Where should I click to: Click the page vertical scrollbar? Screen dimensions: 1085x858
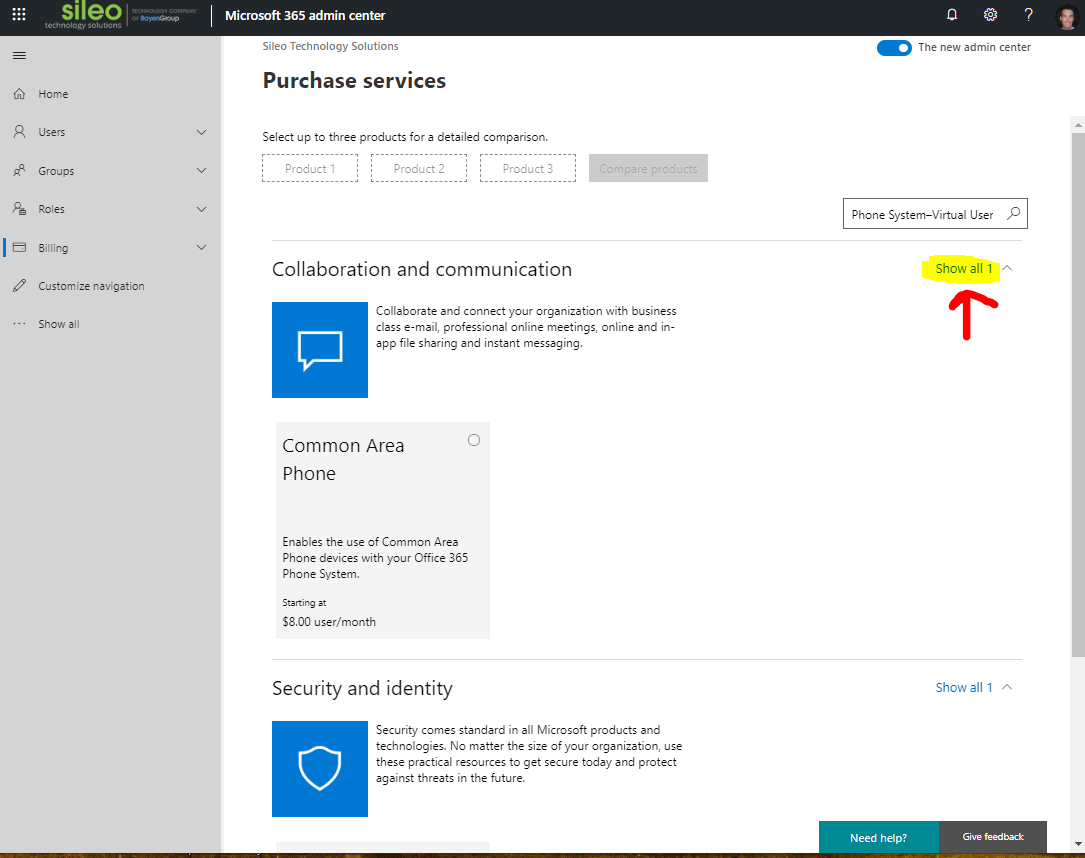1077,394
